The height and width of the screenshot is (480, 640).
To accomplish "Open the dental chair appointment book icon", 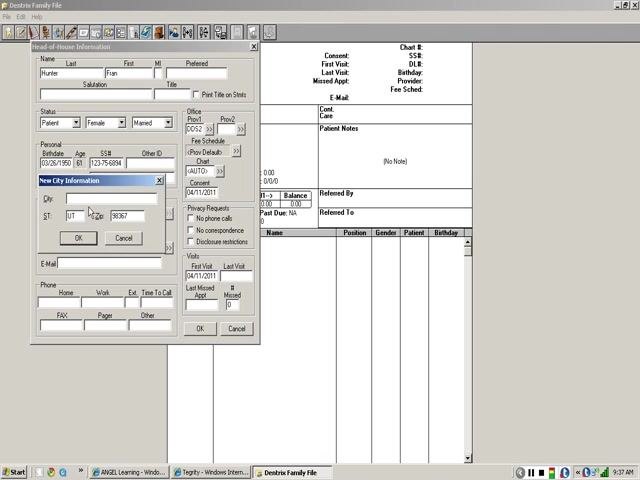I will pos(46,32).
